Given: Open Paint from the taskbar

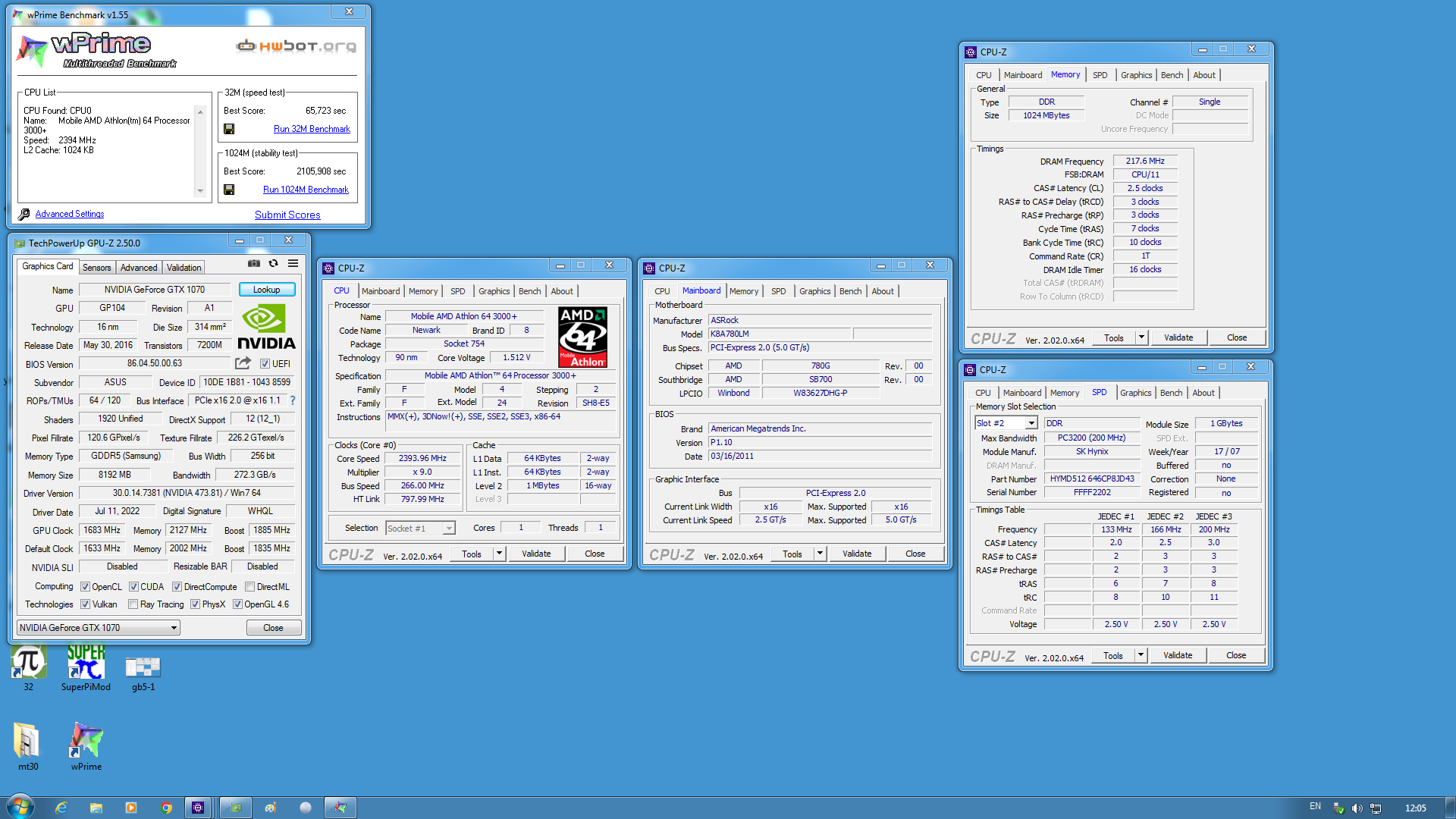Looking at the screenshot, I should [x=271, y=808].
